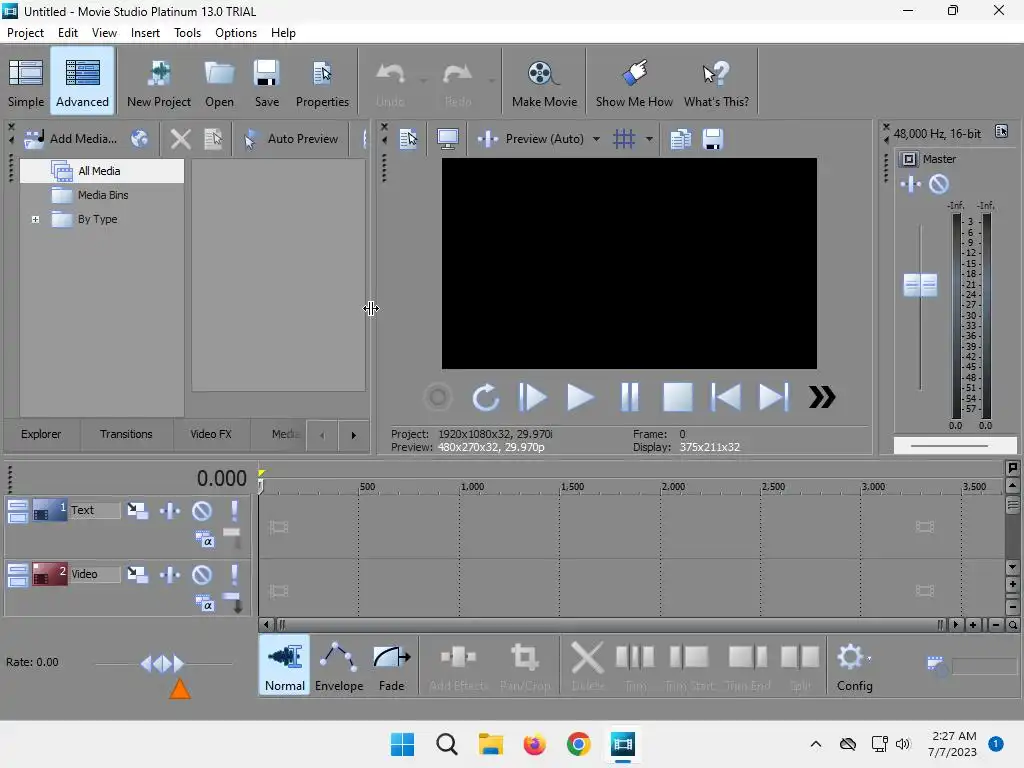Image resolution: width=1024 pixels, height=768 pixels.
Task: Mute the Master bus
Action: pyautogui.click(x=938, y=185)
